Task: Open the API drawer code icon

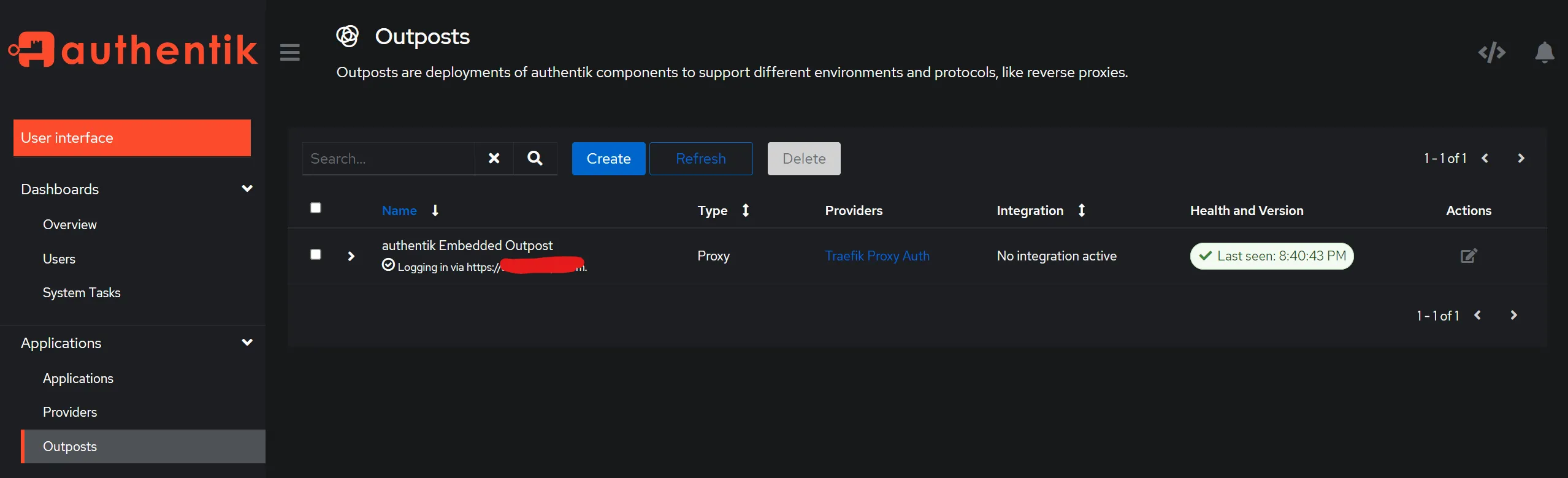Action: (x=1491, y=53)
